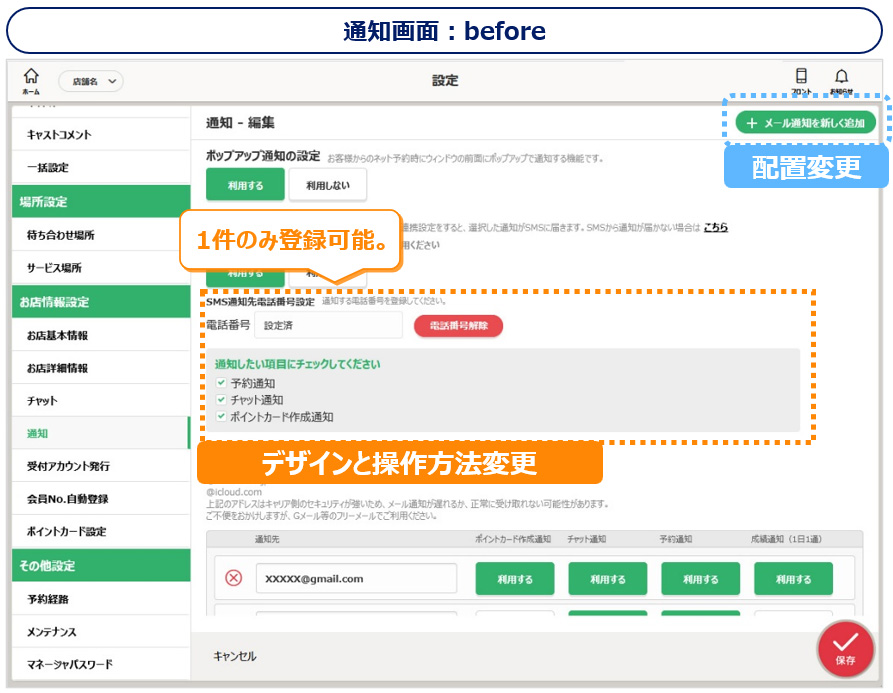893x693 pixels.
Task: Toggle the チャット通知 checkbox
Action: [x=222, y=400]
